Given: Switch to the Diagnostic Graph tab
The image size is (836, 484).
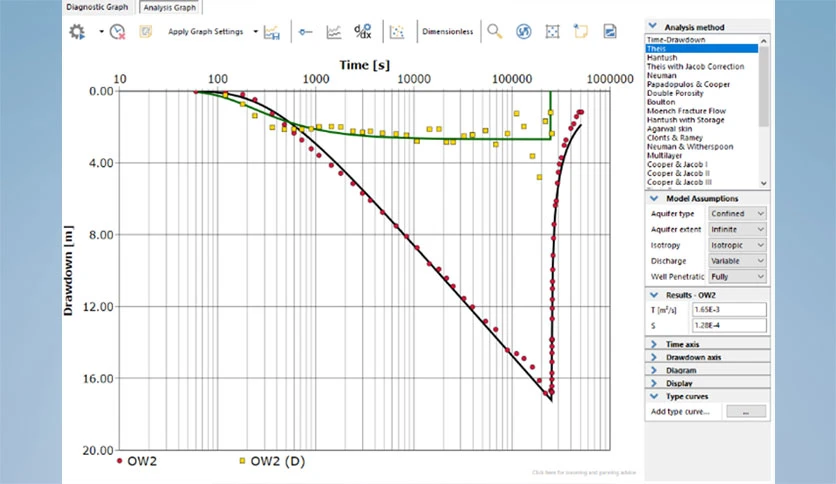Looking at the screenshot, I should tap(97, 7).
